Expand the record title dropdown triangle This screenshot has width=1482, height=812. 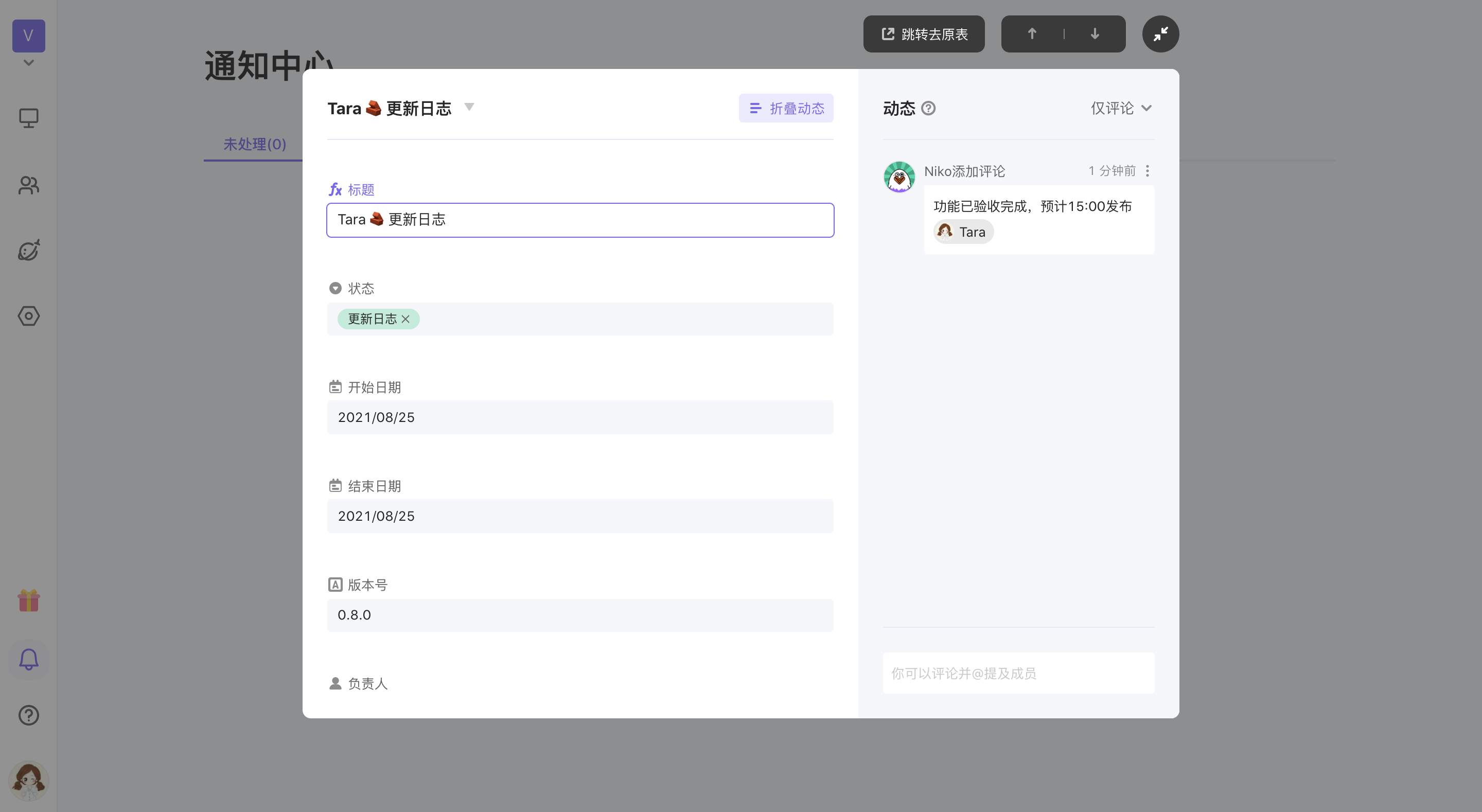click(x=469, y=107)
